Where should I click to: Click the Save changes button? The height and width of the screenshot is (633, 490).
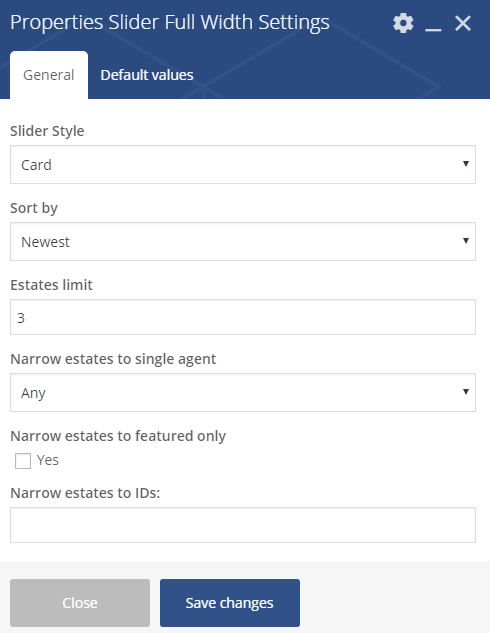[x=230, y=603]
